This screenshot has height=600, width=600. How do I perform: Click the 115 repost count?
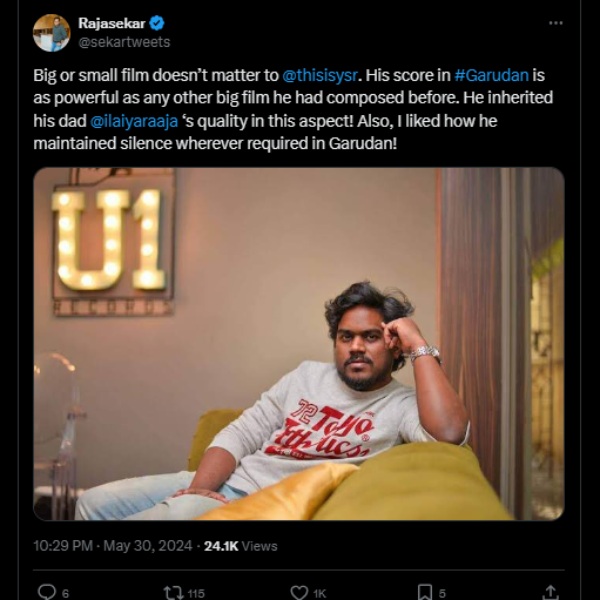coord(195,593)
